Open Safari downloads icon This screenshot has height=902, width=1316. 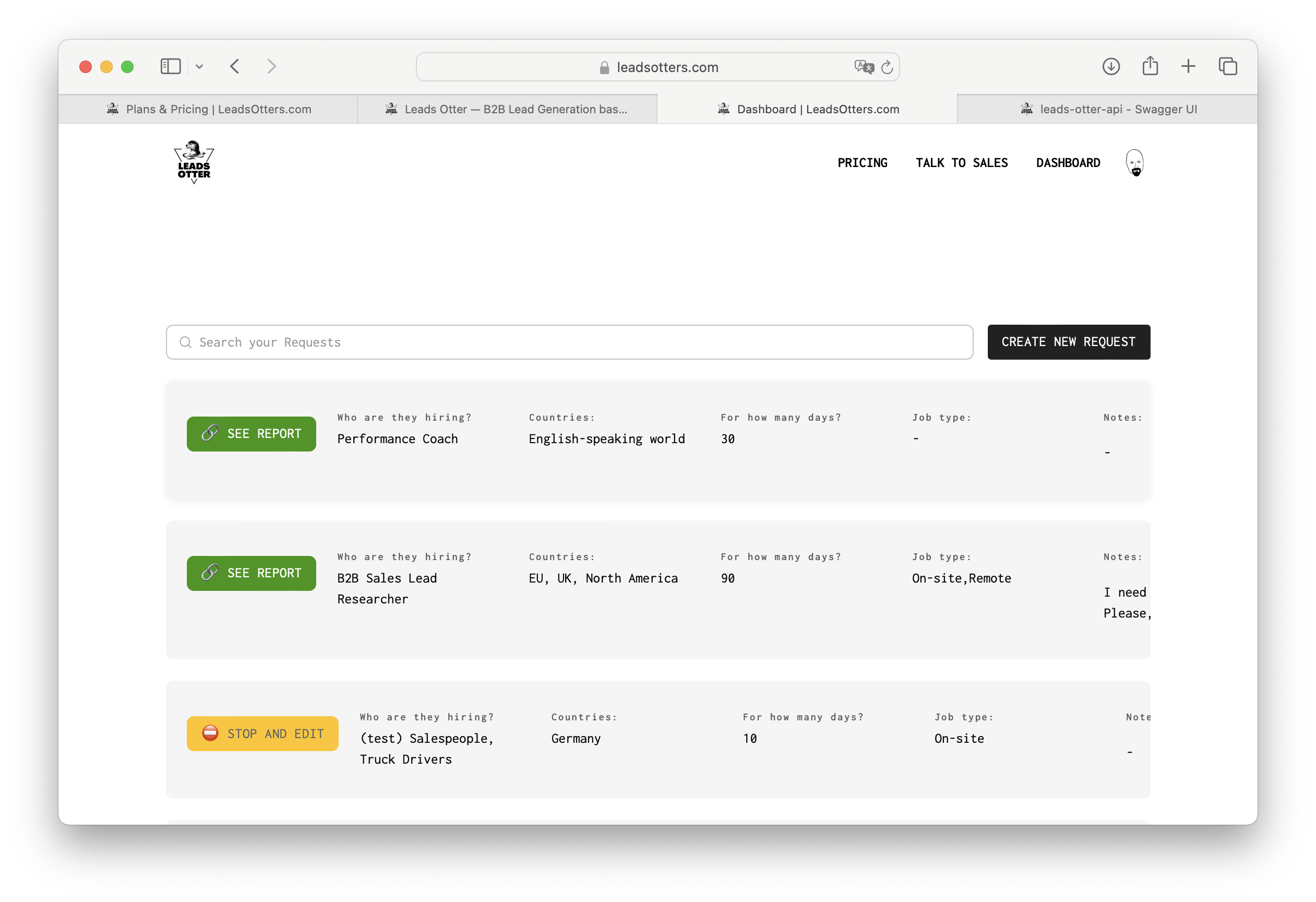click(1111, 66)
